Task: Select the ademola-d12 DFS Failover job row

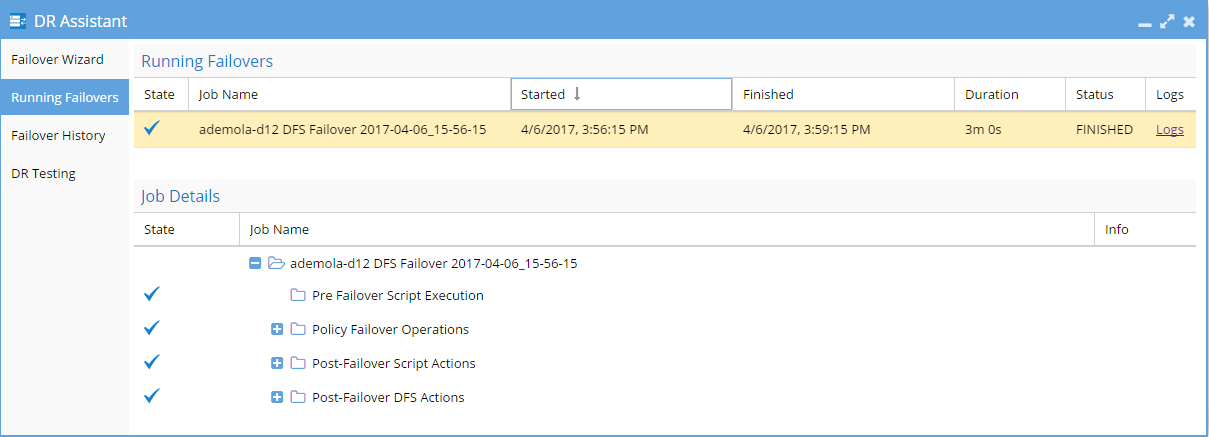Action: point(664,130)
